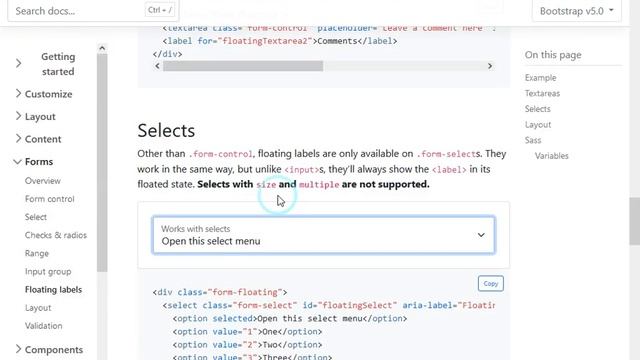The width and height of the screenshot is (640, 360).
Task: Click the code block horizontal scrollbar thumb
Action: tap(243, 66)
